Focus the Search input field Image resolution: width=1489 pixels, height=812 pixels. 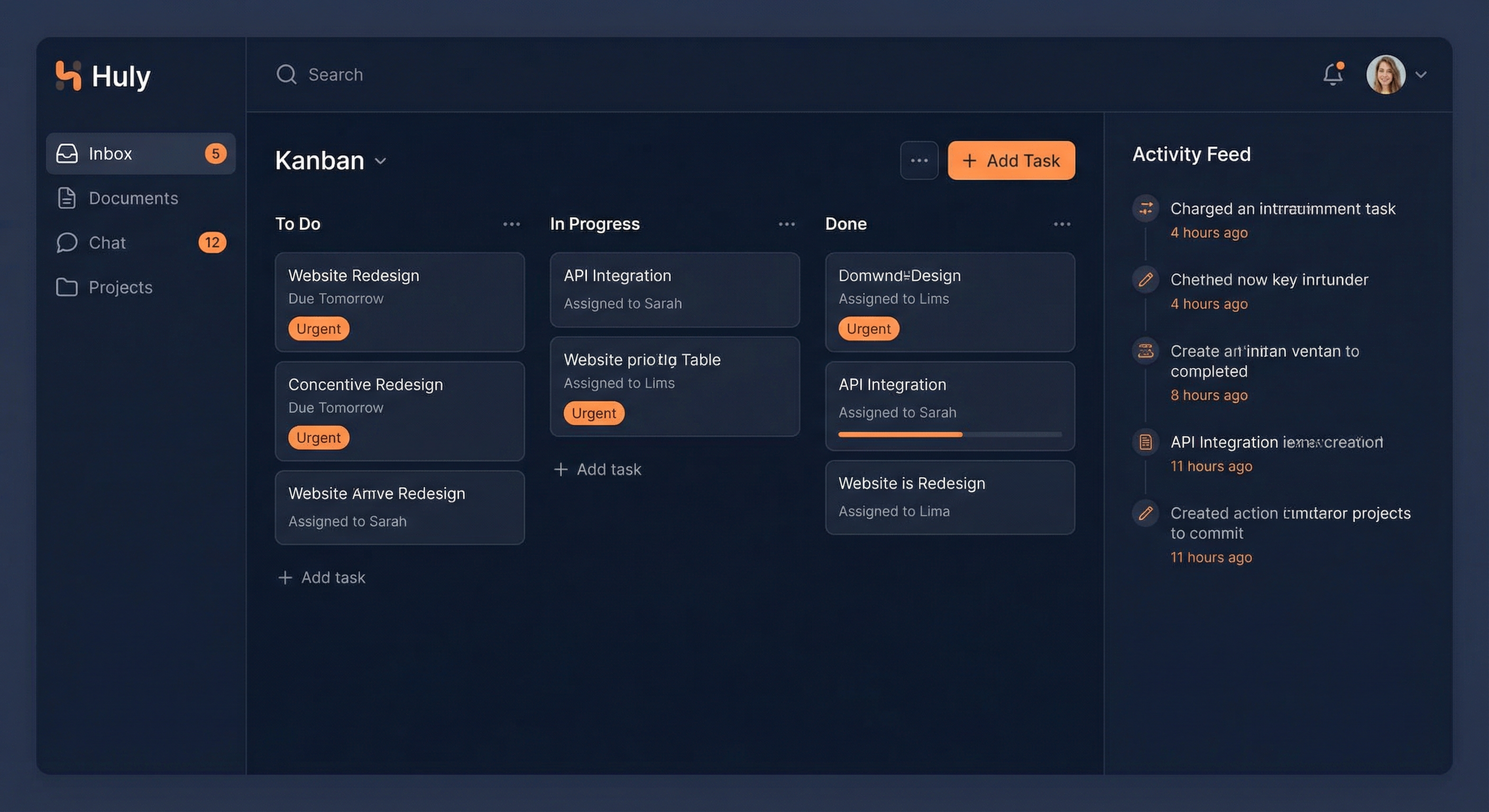[335, 75]
